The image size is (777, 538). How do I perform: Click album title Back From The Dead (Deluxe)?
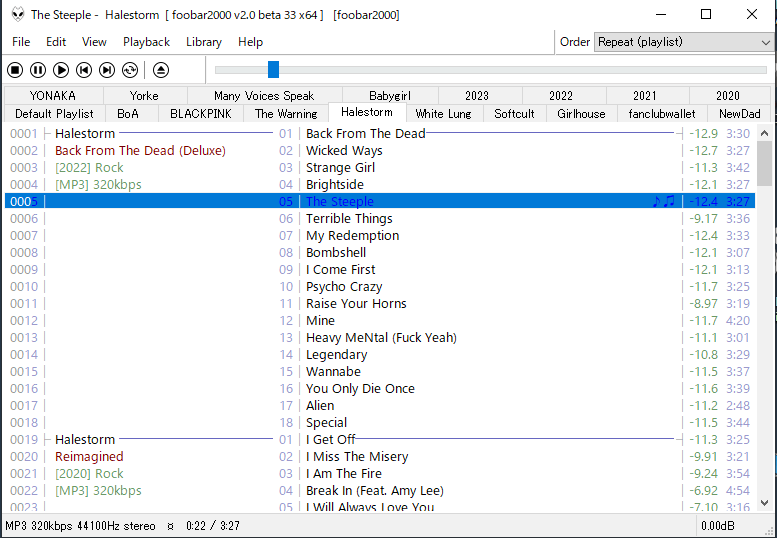click(140, 151)
